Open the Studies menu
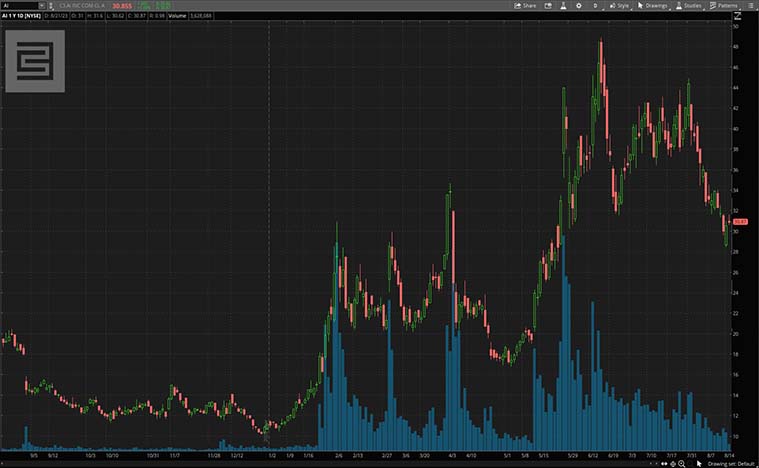The width and height of the screenshot is (759, 468). click(x=688, y=5)
